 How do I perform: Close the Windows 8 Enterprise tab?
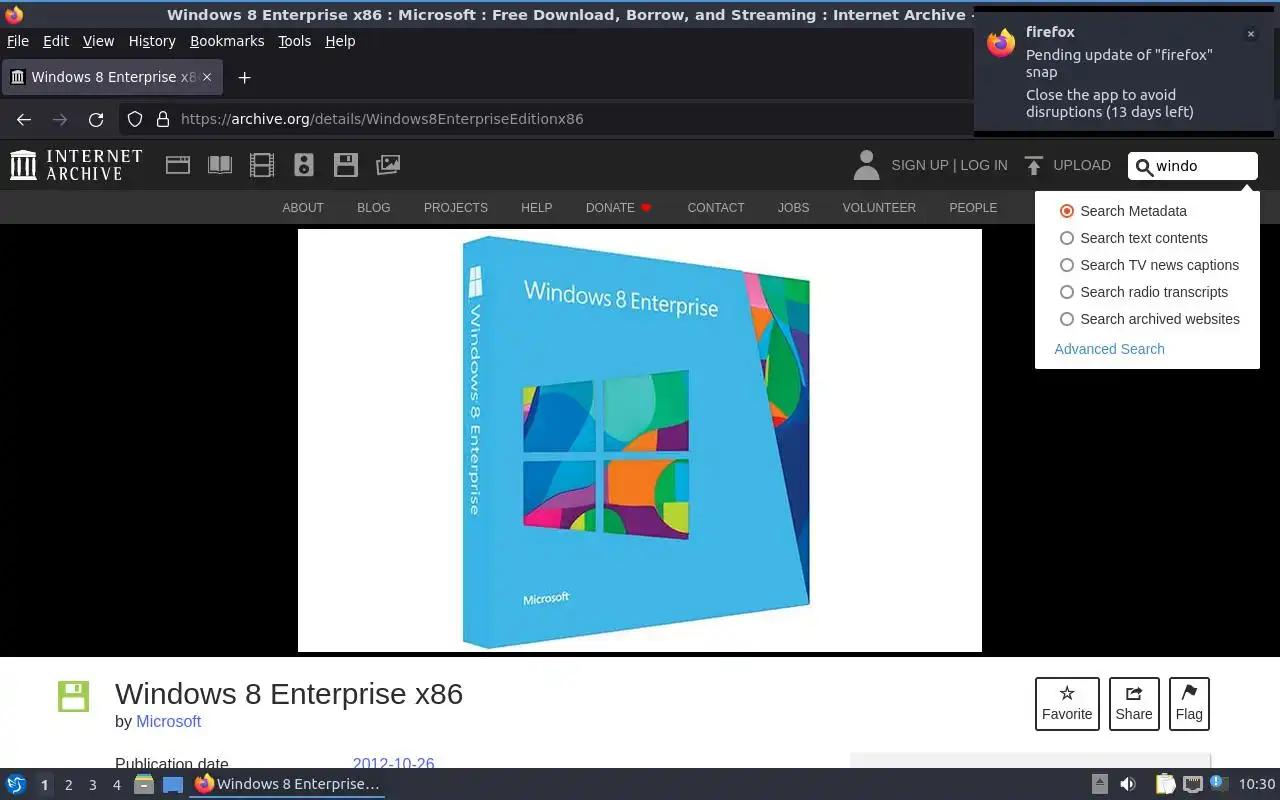pyautogui.click(x=207, y=77)
